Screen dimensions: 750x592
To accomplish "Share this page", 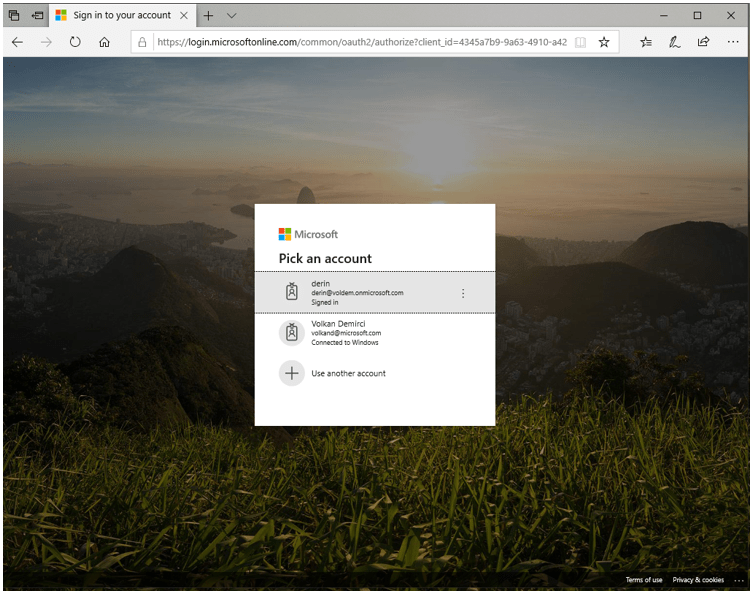I will [703, 42].
